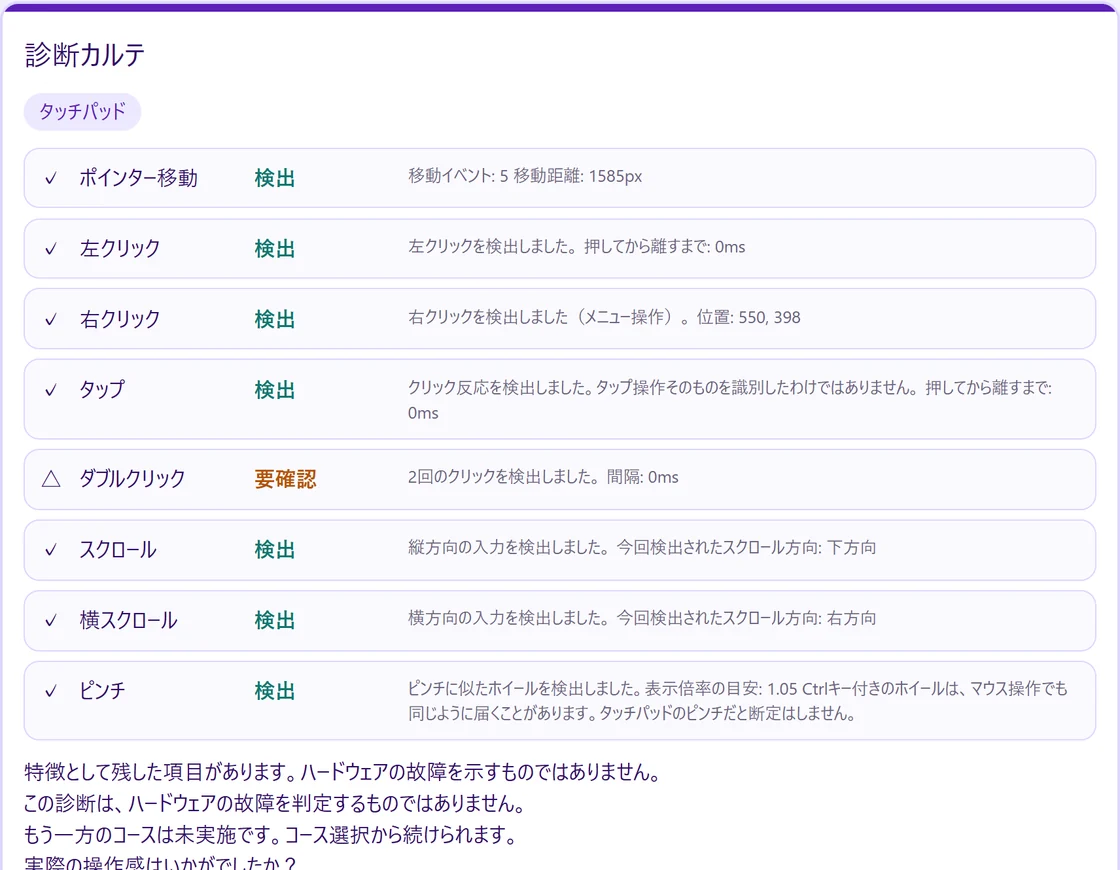Select the ダブルクリック row label
This screenshot has height=870, width=1120.
132,479
